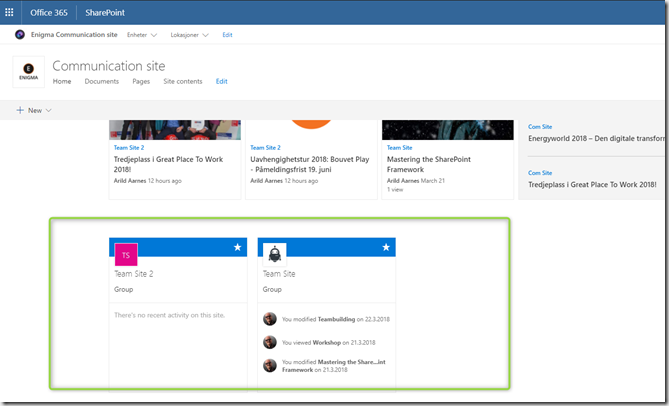Click Edit beside Site contents

221,81
